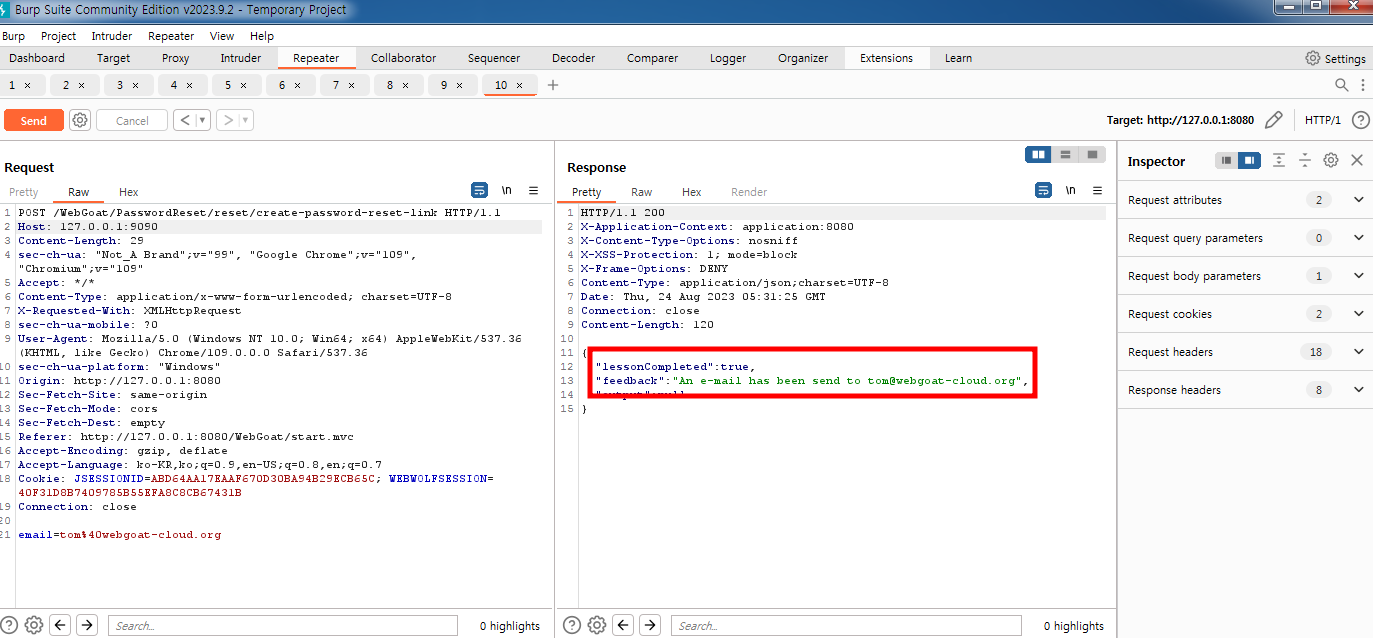Switch to Repeater tab 5

pos(228,85)
